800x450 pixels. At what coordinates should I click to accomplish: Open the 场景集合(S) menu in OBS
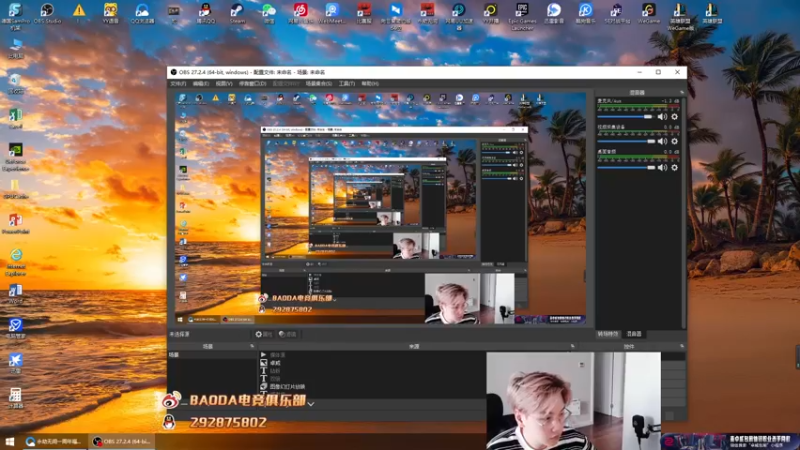coord(319,84)
